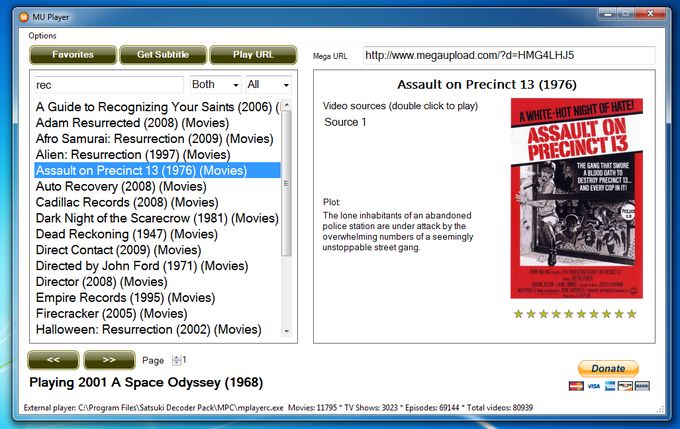Screen dimensions: 680x429
Task: Select 'A Guide to Recognizing Your Saints (2006)'
Action: [158, 107]
